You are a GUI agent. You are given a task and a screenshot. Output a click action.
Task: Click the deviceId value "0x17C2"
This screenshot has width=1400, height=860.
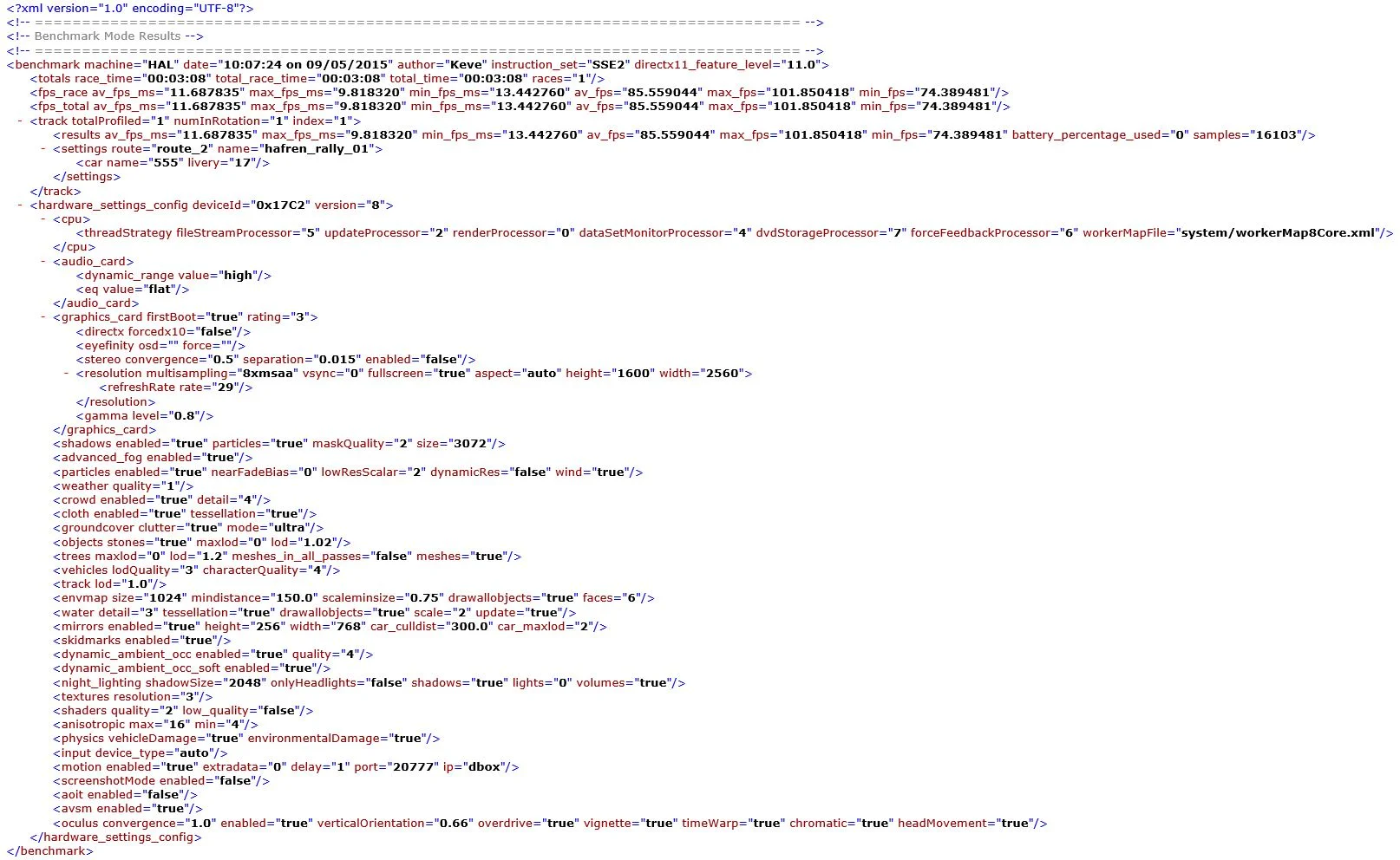coord(281,205)
